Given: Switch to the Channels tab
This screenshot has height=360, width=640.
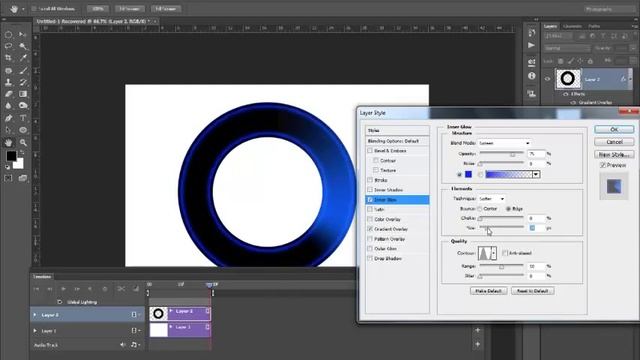Looking at the screenshot, I should coord(572,26).
